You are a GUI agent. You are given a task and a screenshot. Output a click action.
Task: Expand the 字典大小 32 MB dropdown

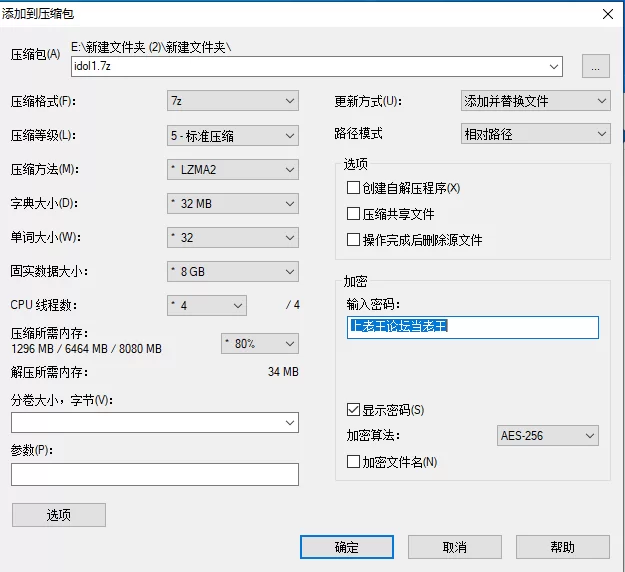[232, 204]
